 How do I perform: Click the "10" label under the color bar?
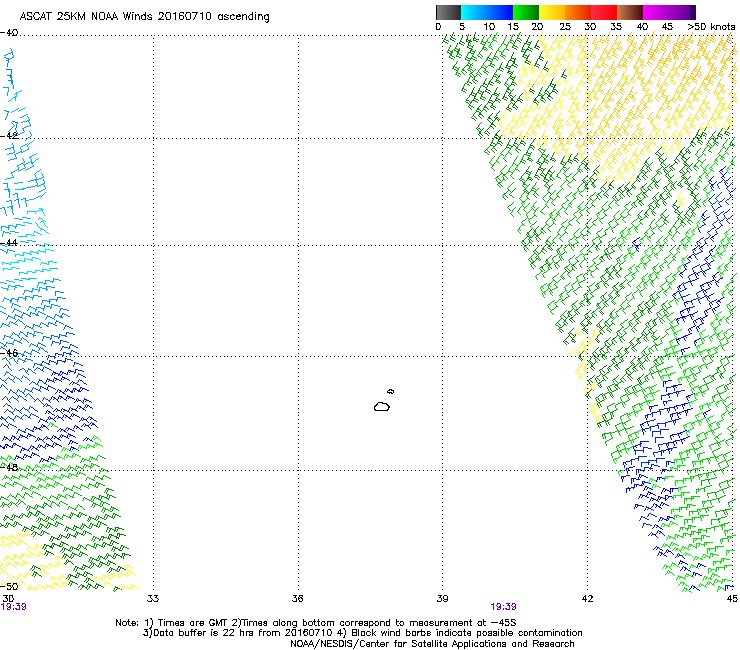[489, 27]
